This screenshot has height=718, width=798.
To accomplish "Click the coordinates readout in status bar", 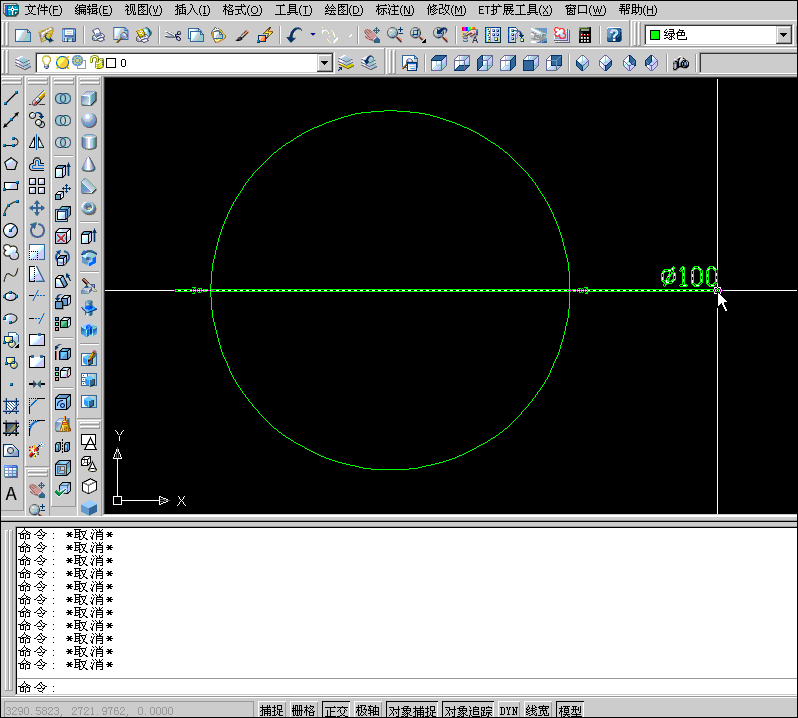I will point(129,710).
